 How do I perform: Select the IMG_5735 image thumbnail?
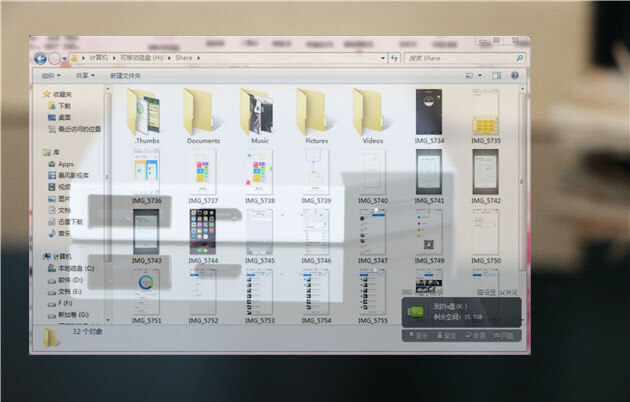pos(486,112)
